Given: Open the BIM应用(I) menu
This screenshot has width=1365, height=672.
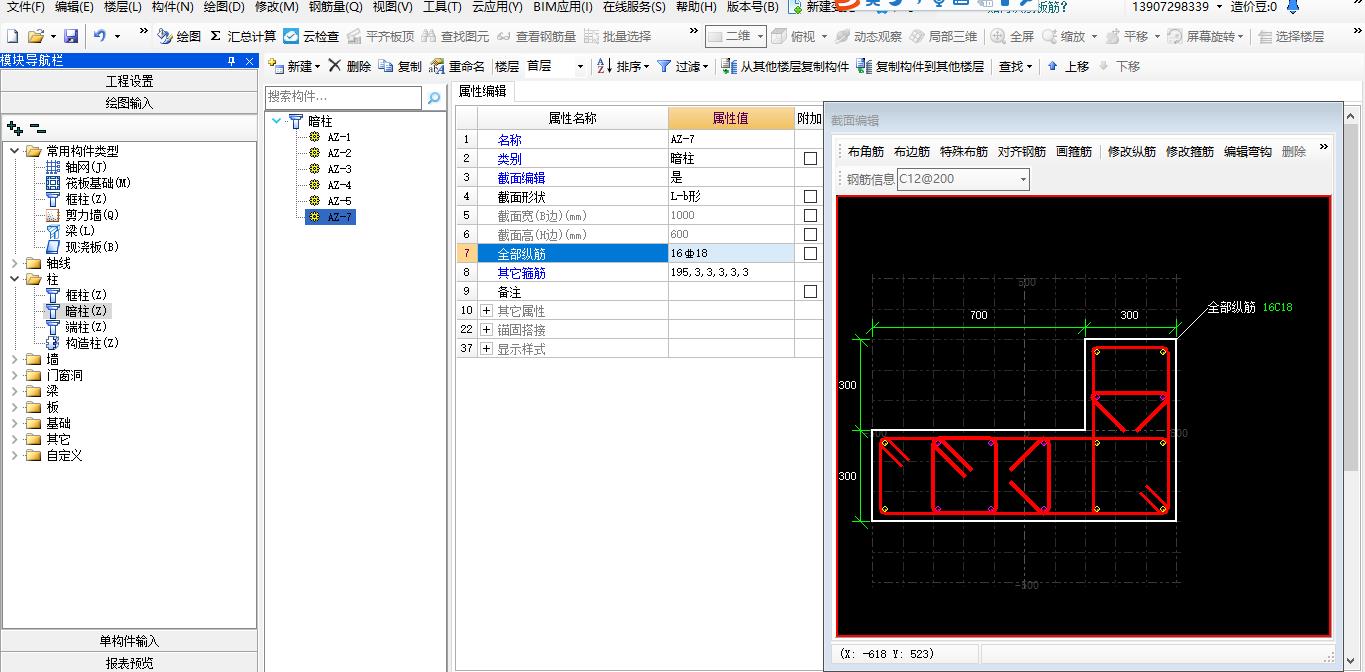Looking at the screenshot, I should point(563,7).
